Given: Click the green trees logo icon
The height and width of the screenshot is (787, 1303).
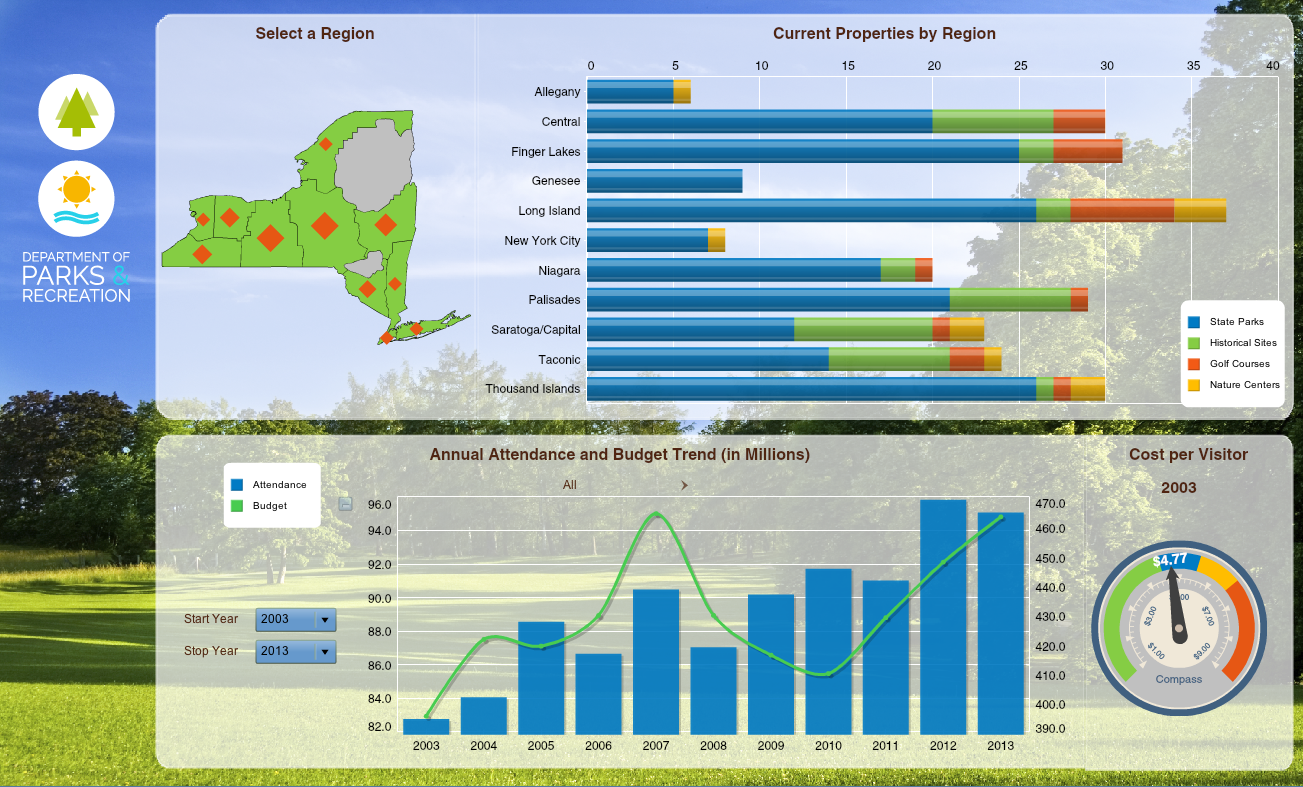Looking at the screenshot, I should pyautogui.click(x=77, y=112).
